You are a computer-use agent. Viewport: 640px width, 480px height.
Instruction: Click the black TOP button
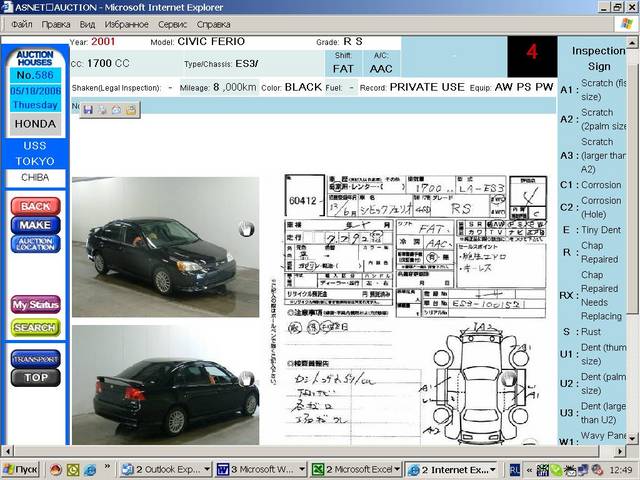(x=36, y=378)
